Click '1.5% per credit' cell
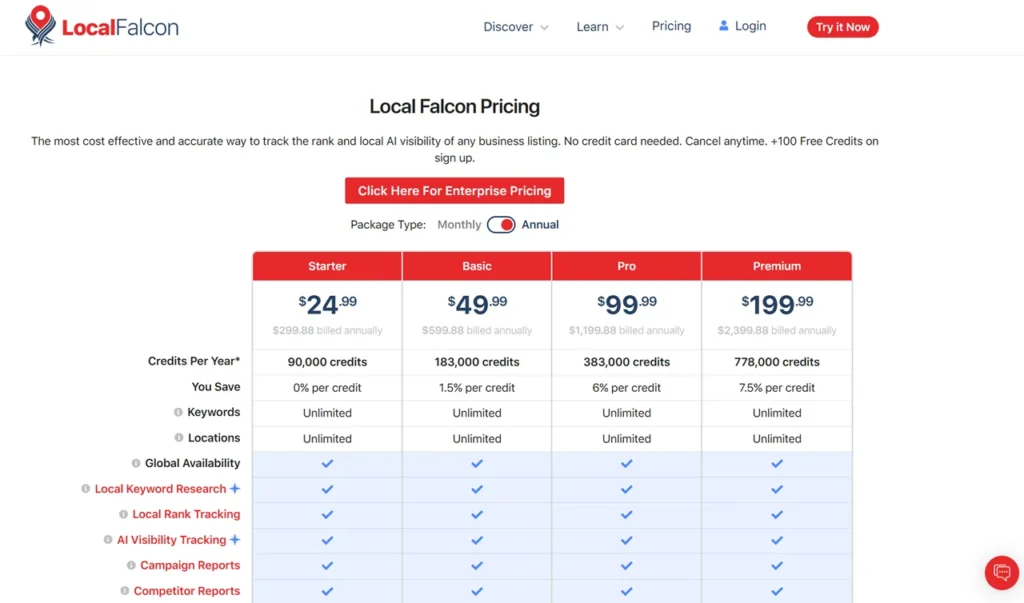1024x603 pixels. point(477,387)
